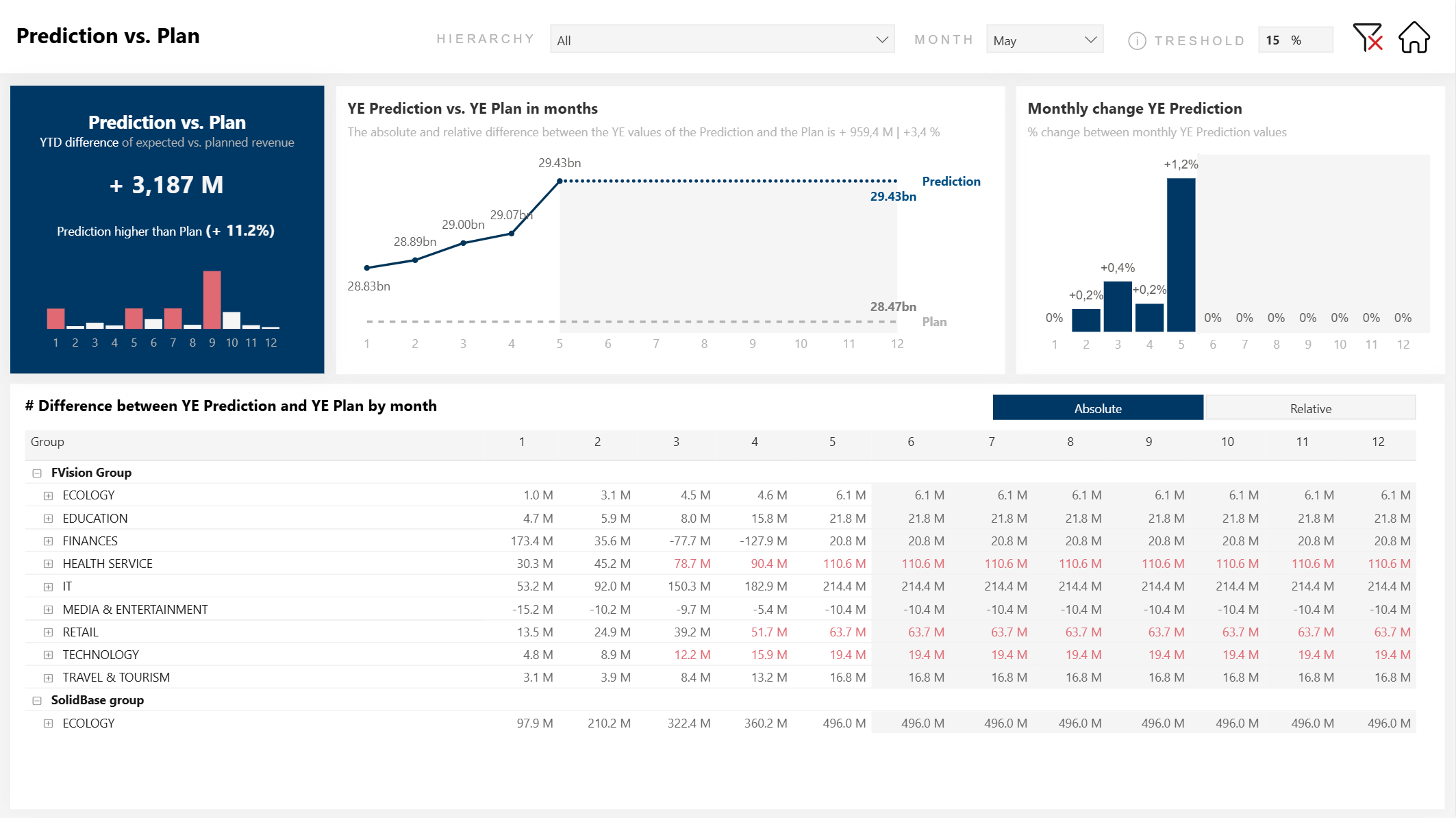The width and height of the screenshot is (1456, 818).
Task: Expand the IT category row
Action: (x=47, y=586)
